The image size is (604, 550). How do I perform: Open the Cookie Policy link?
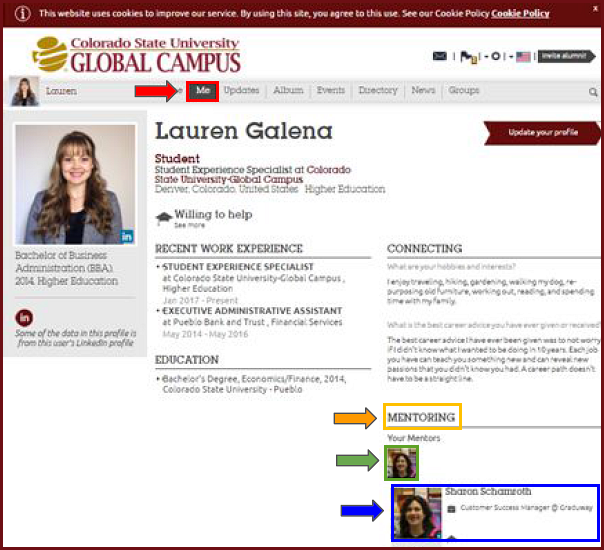(520, 13)
